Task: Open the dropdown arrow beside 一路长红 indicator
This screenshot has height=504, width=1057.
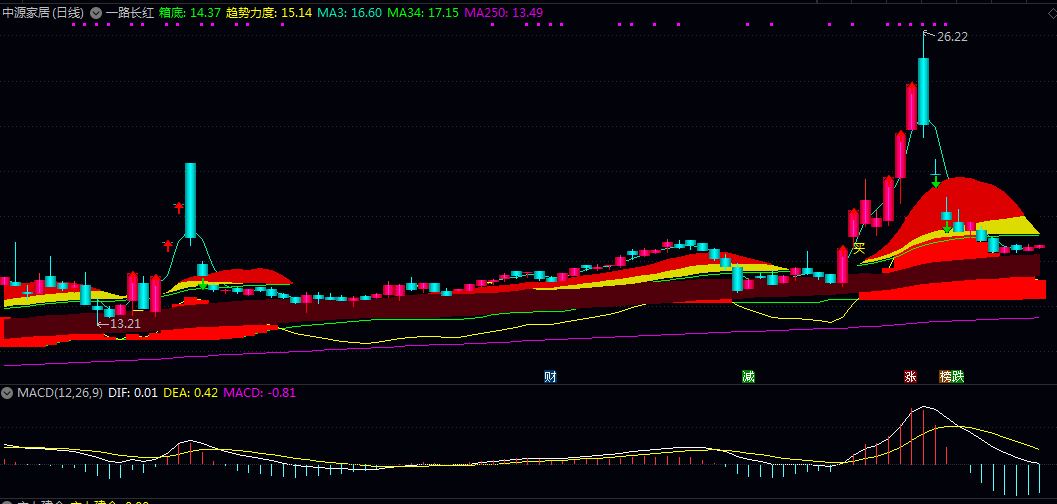Action: (96, 13)
